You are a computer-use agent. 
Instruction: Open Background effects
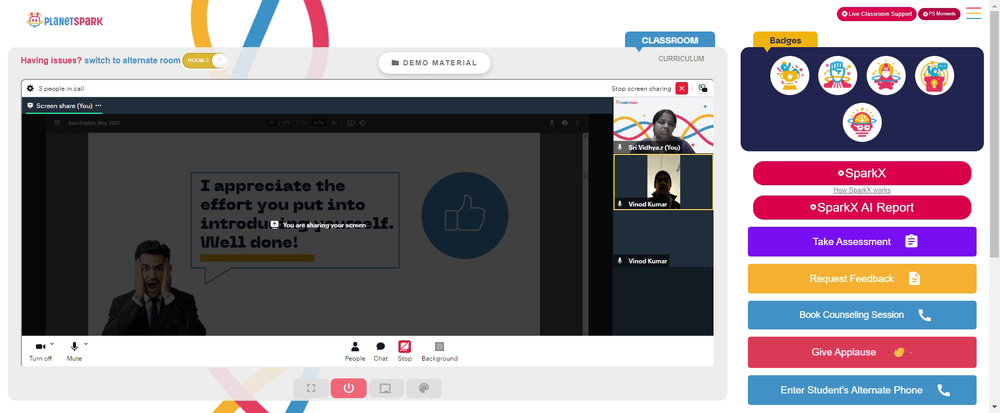point(439,351)
